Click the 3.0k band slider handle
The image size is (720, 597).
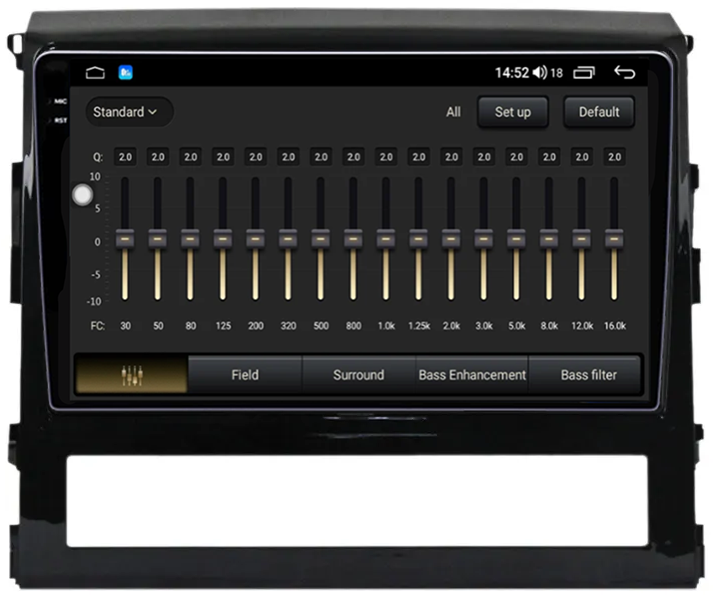point(484,239)
